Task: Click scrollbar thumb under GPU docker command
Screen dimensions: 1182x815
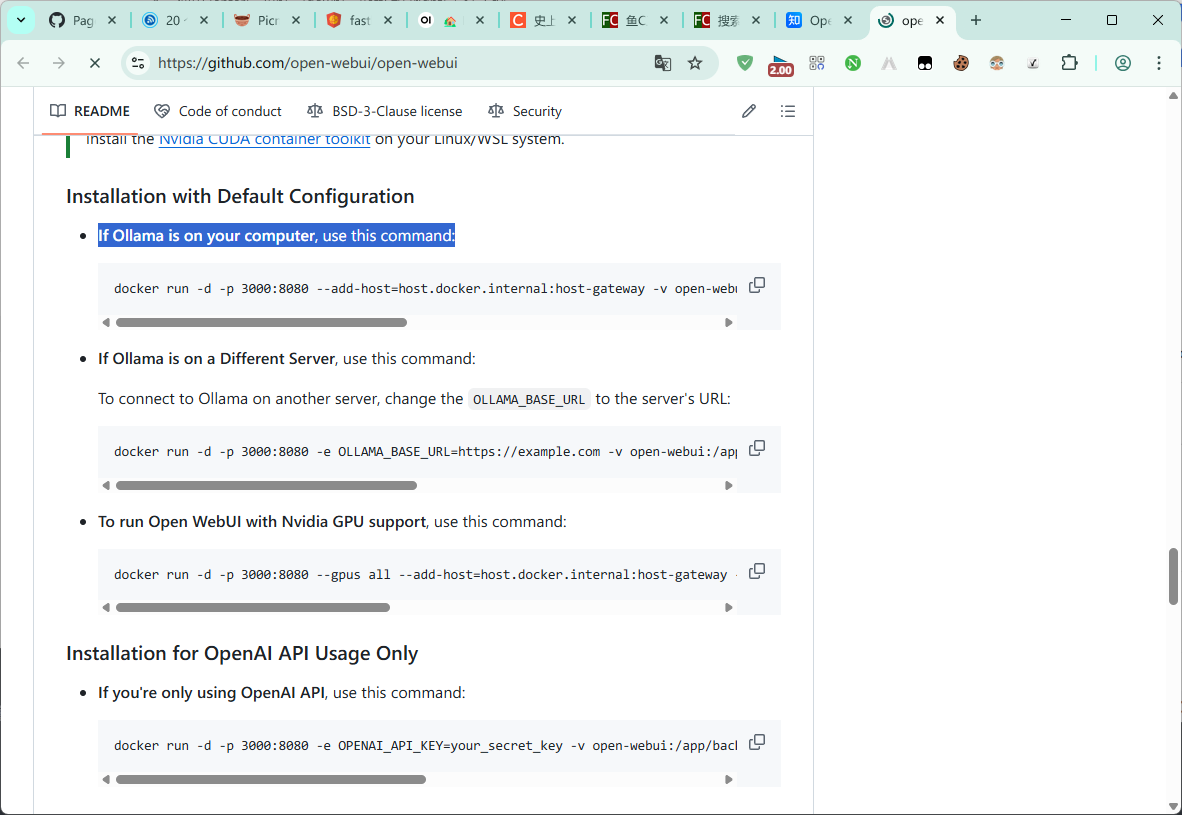Action: 253,608
